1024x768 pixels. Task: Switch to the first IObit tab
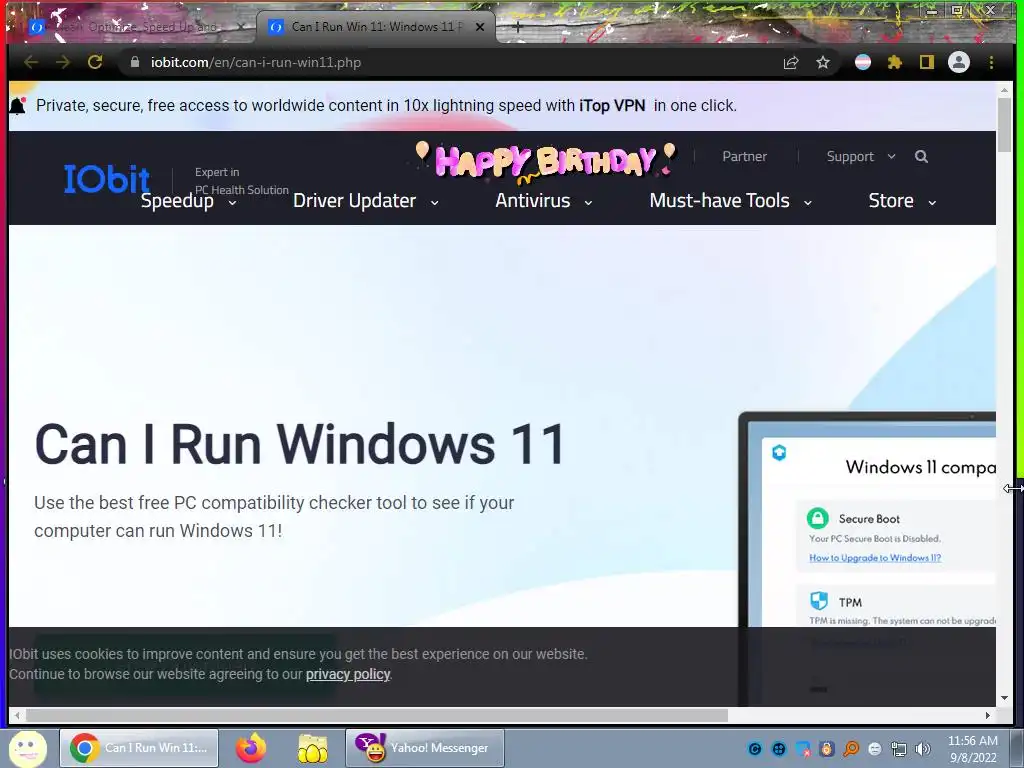pos(137,27)
